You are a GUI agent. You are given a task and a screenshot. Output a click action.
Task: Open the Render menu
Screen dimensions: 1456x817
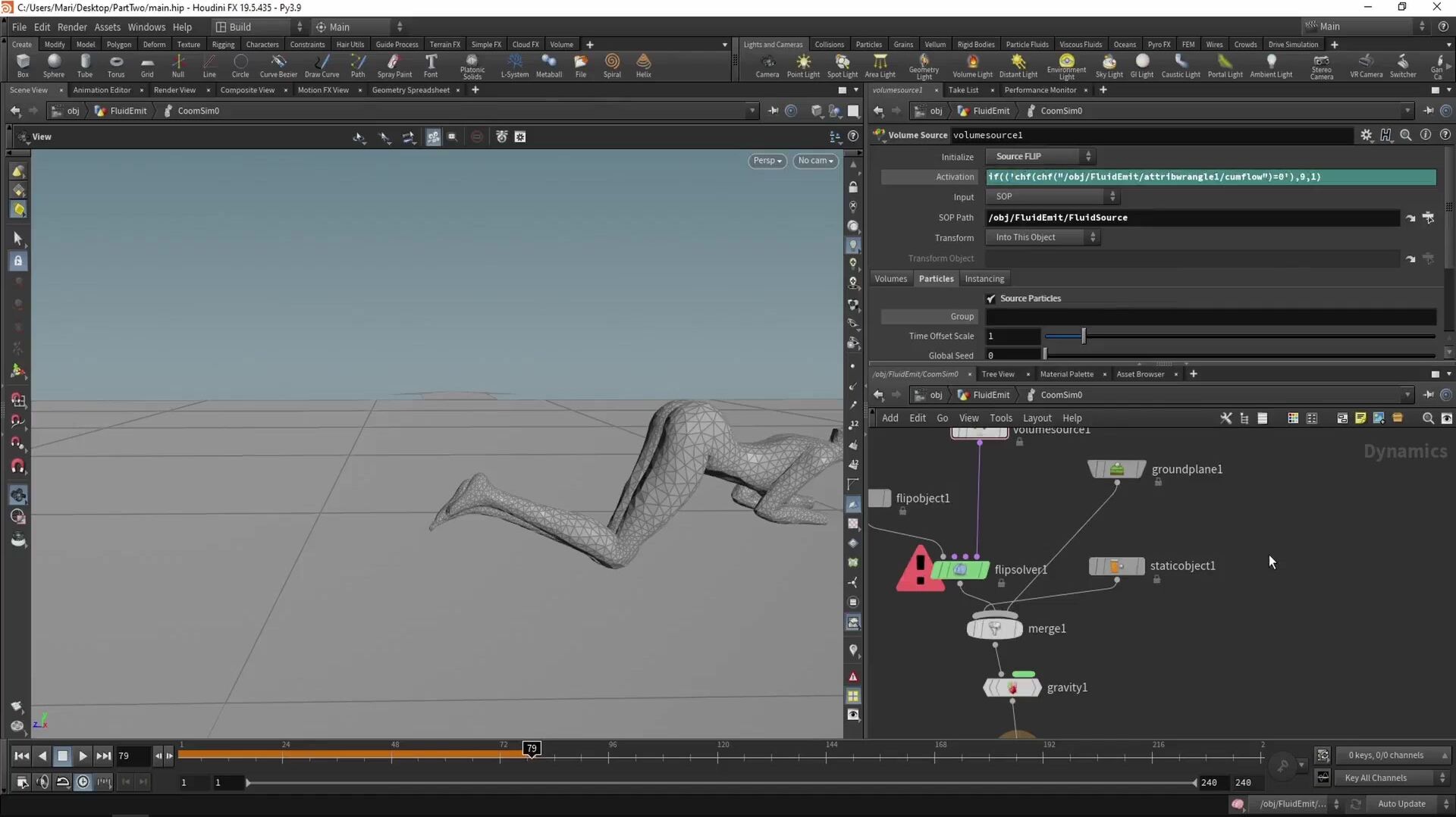point(72,27)
